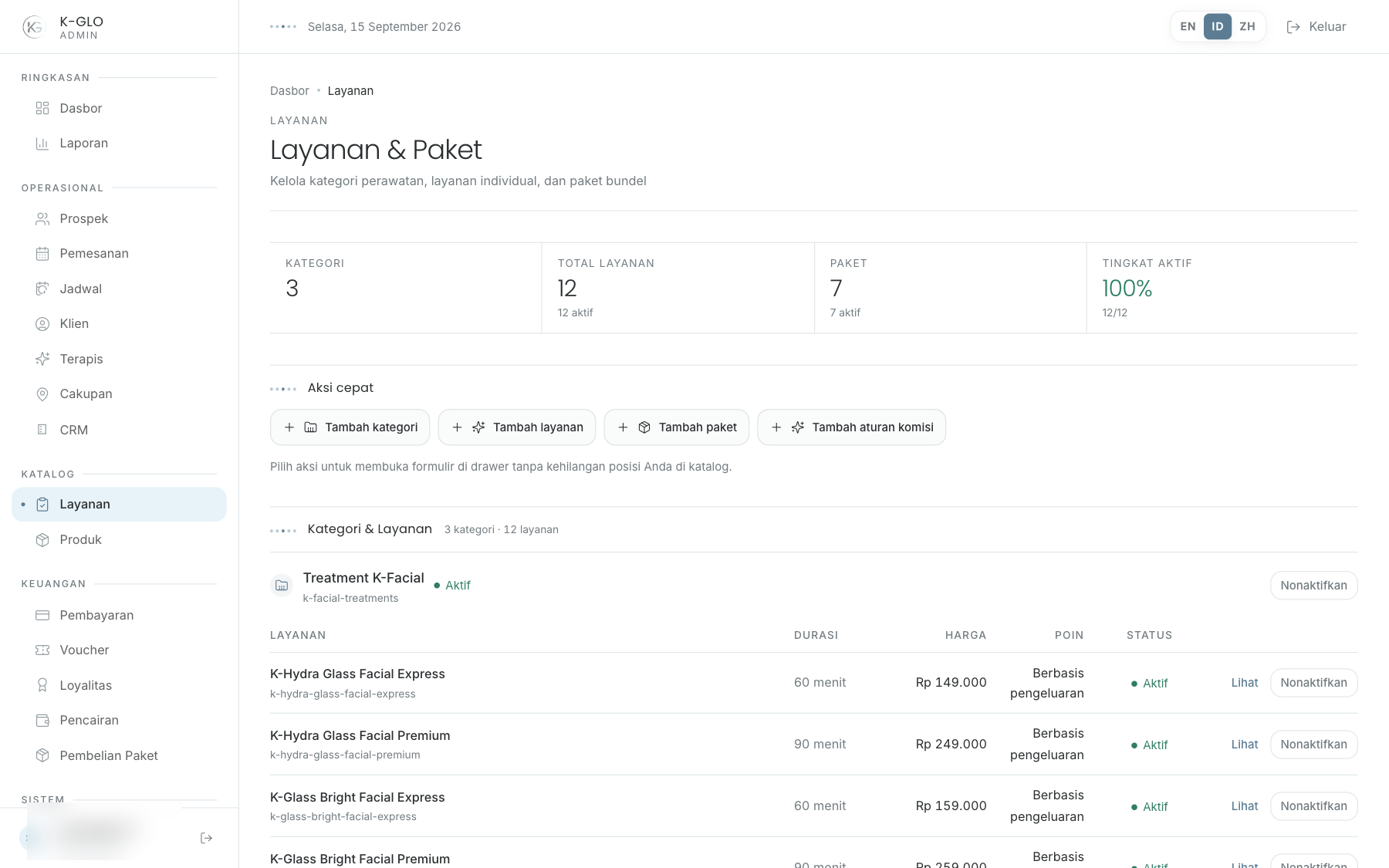Open Produk via its box icon
Screen dimensions: 1389x868
pyautogui.click(x=42, y=539)
